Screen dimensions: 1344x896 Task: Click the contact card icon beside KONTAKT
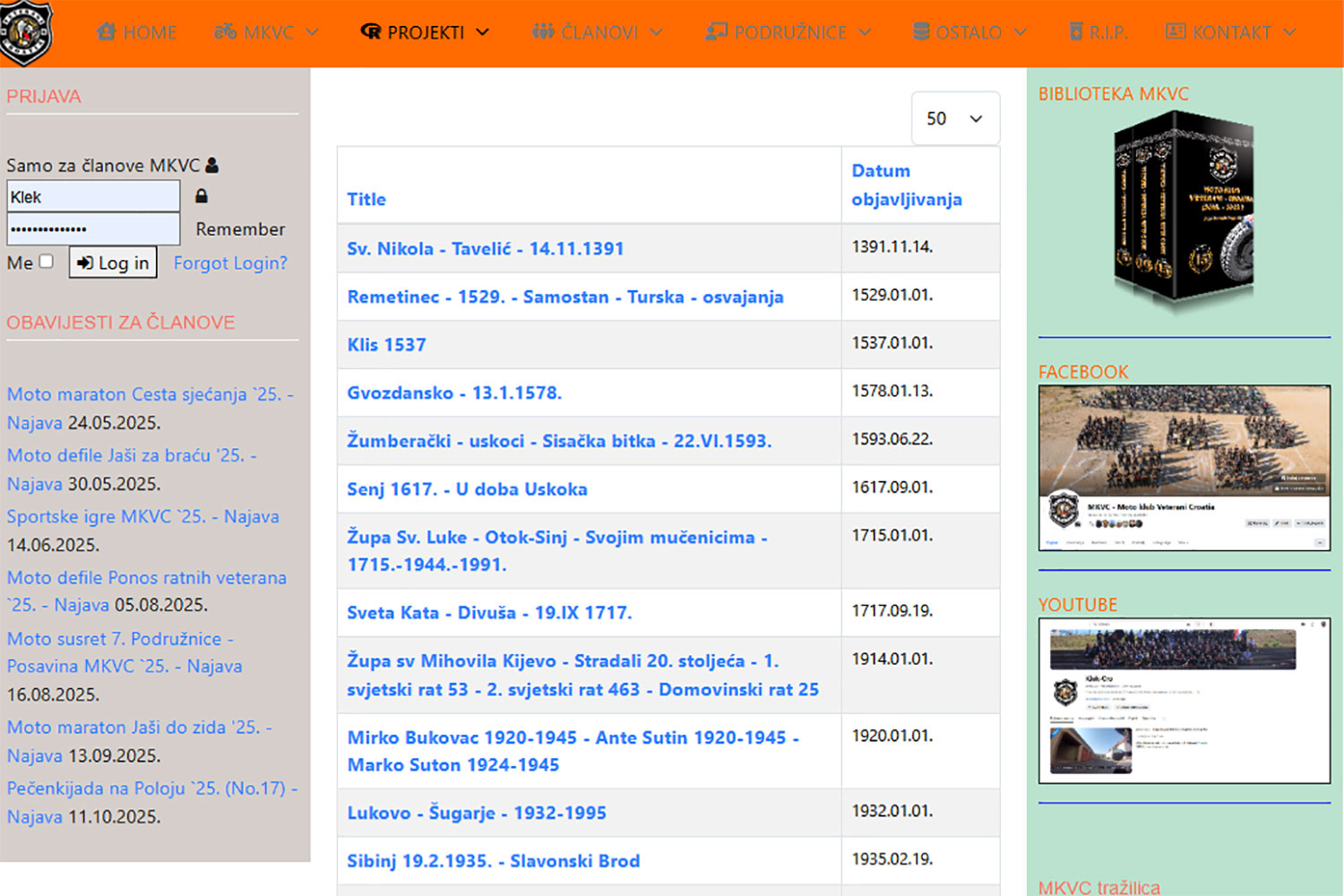point(1176,32)
